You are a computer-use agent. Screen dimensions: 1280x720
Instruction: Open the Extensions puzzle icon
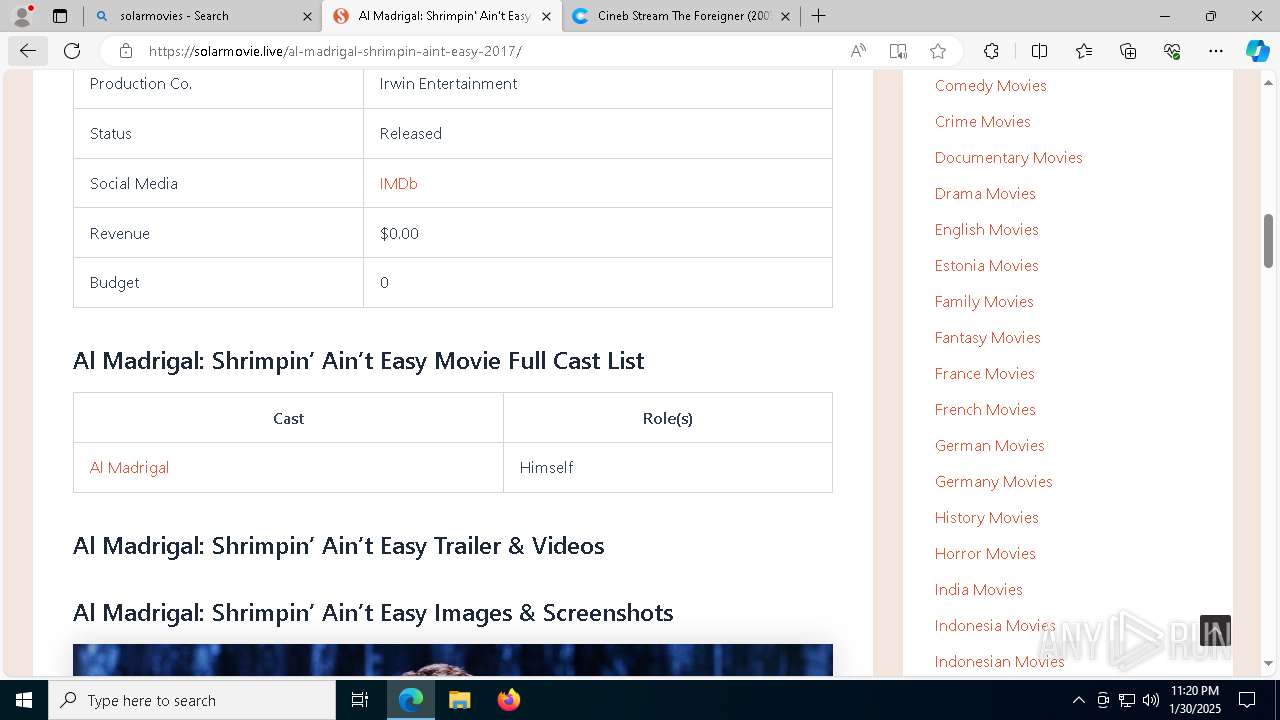[991, 51]
